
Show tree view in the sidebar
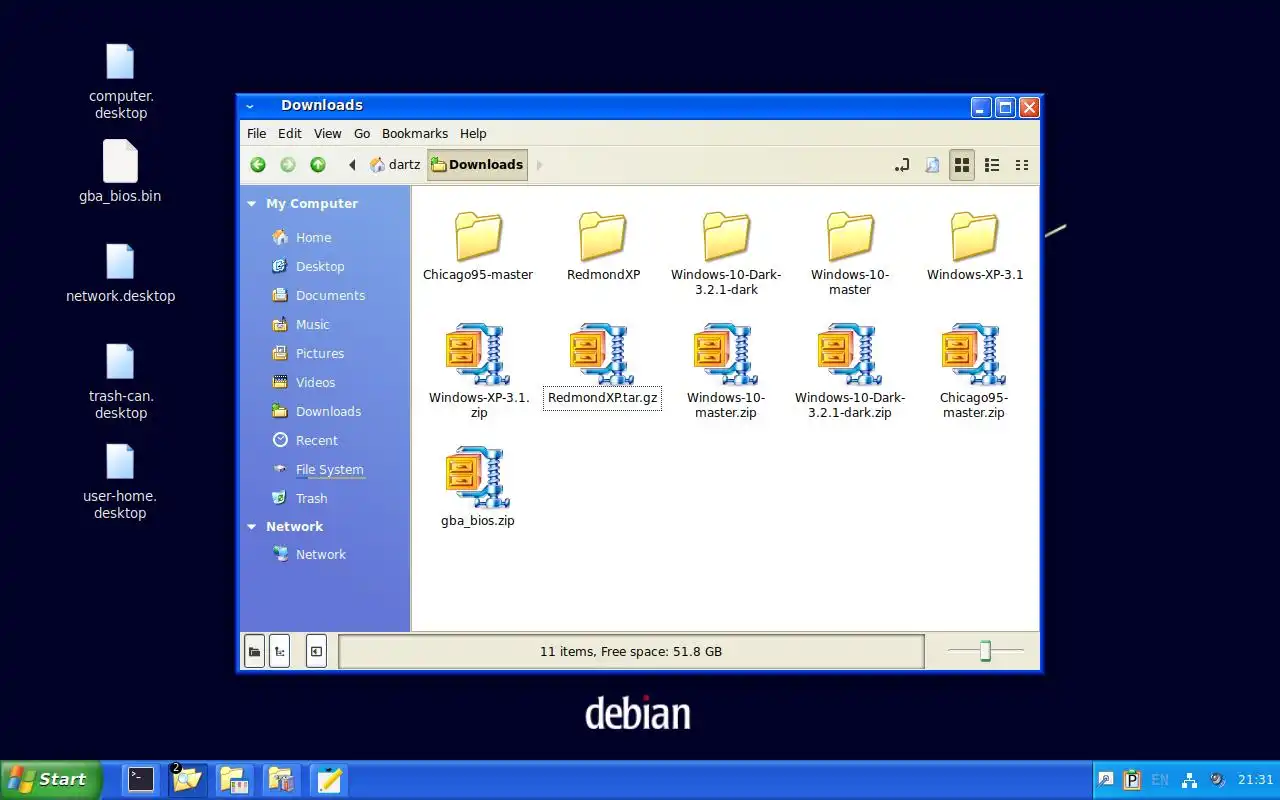(x=279, y=652)
